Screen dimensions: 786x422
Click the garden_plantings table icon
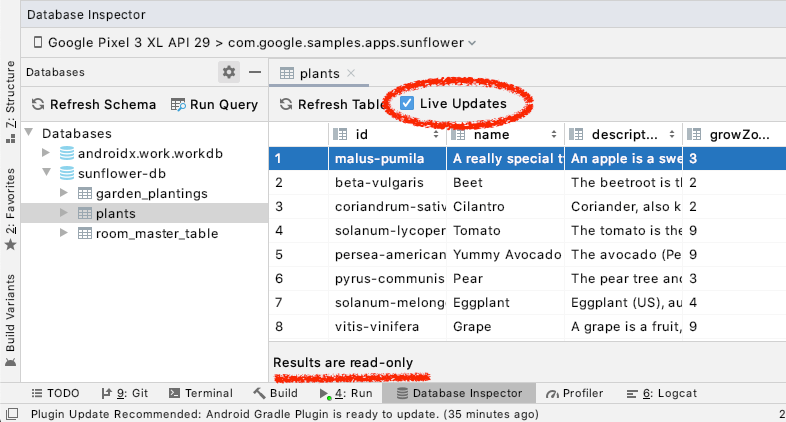tap(85, 193)
